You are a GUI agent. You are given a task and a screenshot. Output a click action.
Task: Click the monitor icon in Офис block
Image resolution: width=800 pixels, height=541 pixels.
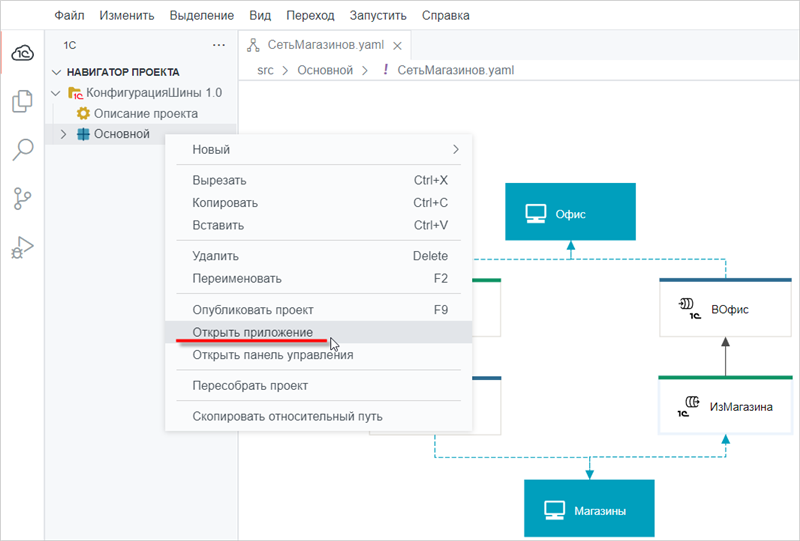536,214
